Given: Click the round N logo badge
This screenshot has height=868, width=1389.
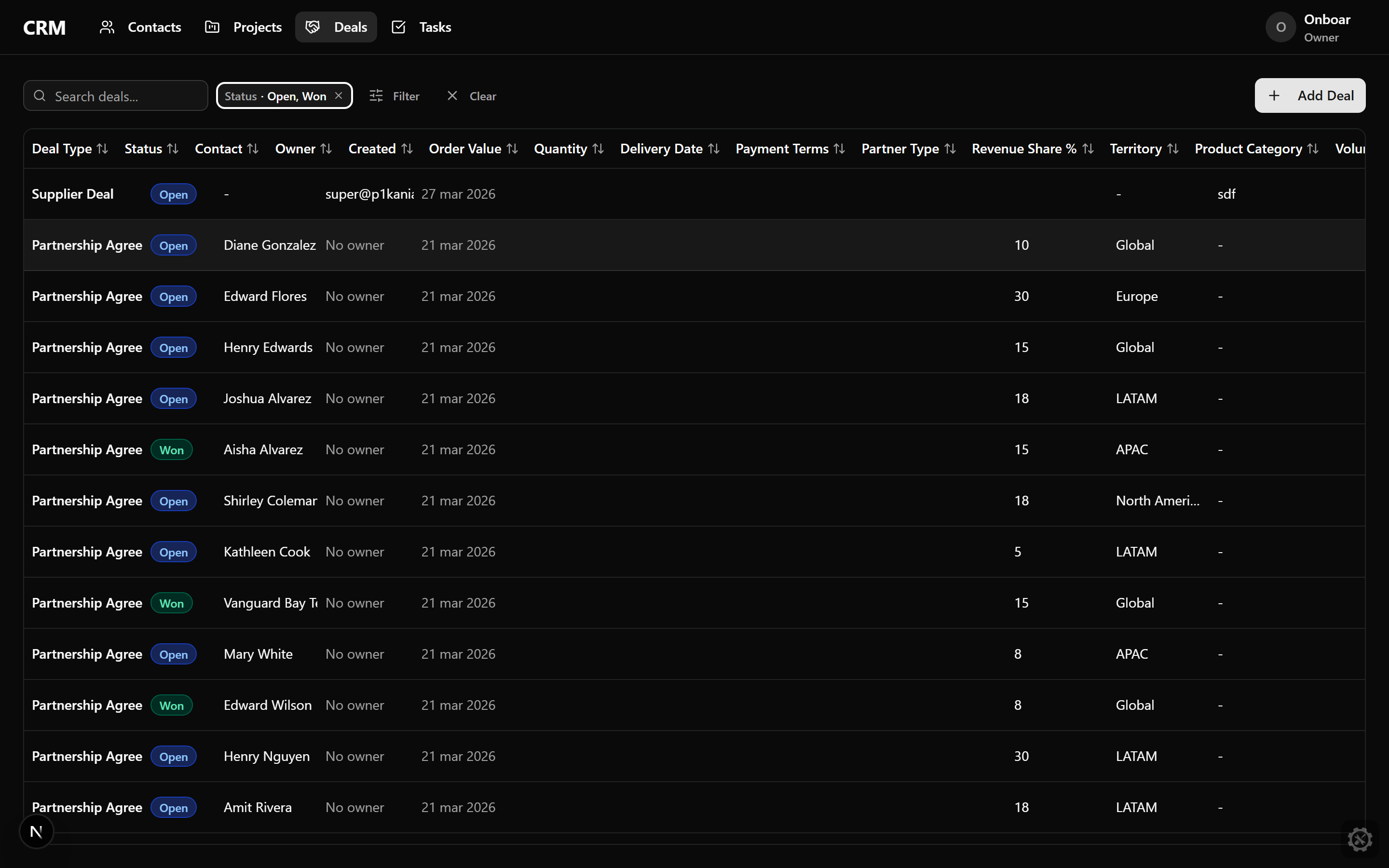Looking at the screenshot, I should (36, 831).
